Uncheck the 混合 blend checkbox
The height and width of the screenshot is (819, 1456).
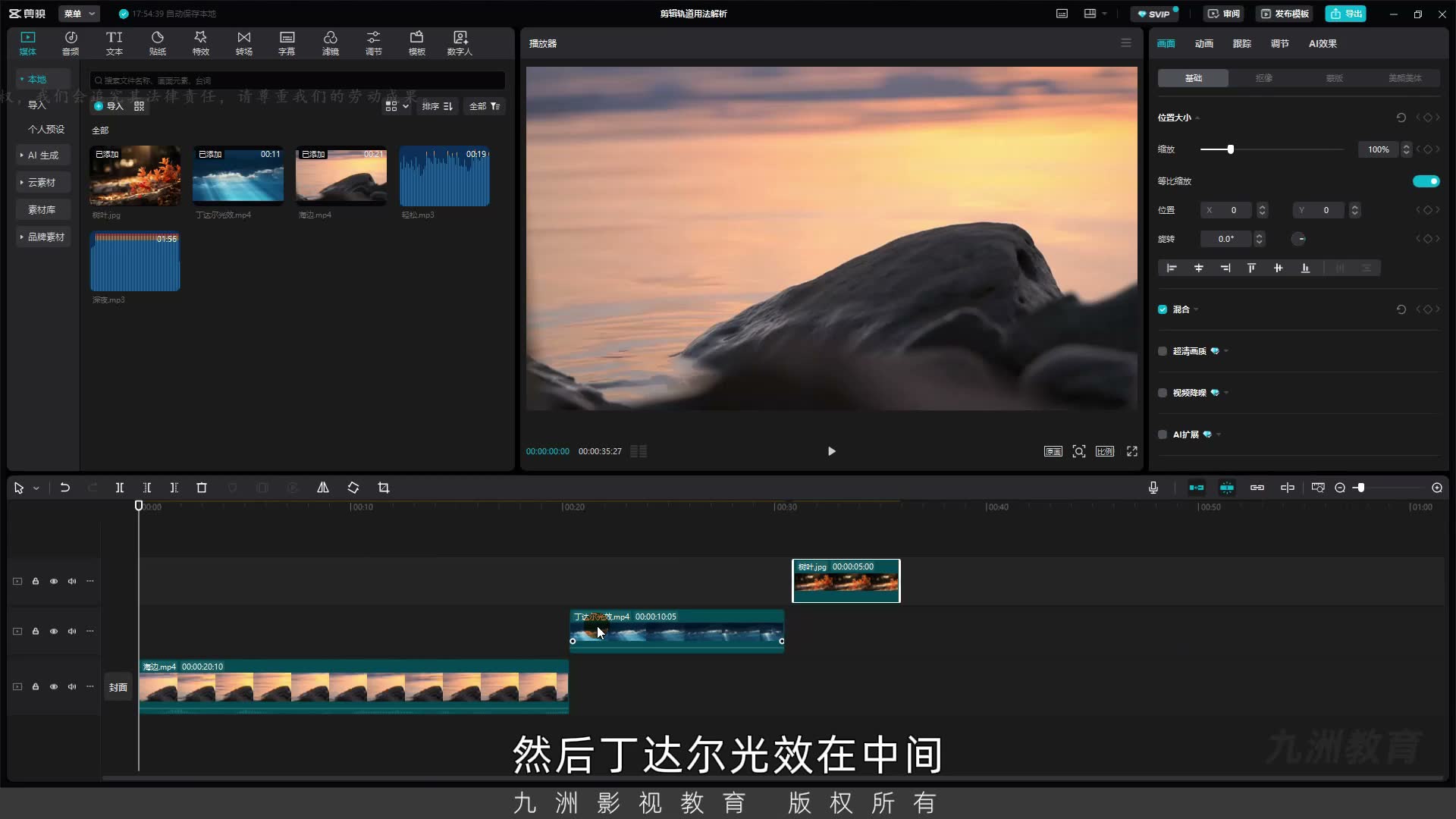click(x=1163, y=309)
